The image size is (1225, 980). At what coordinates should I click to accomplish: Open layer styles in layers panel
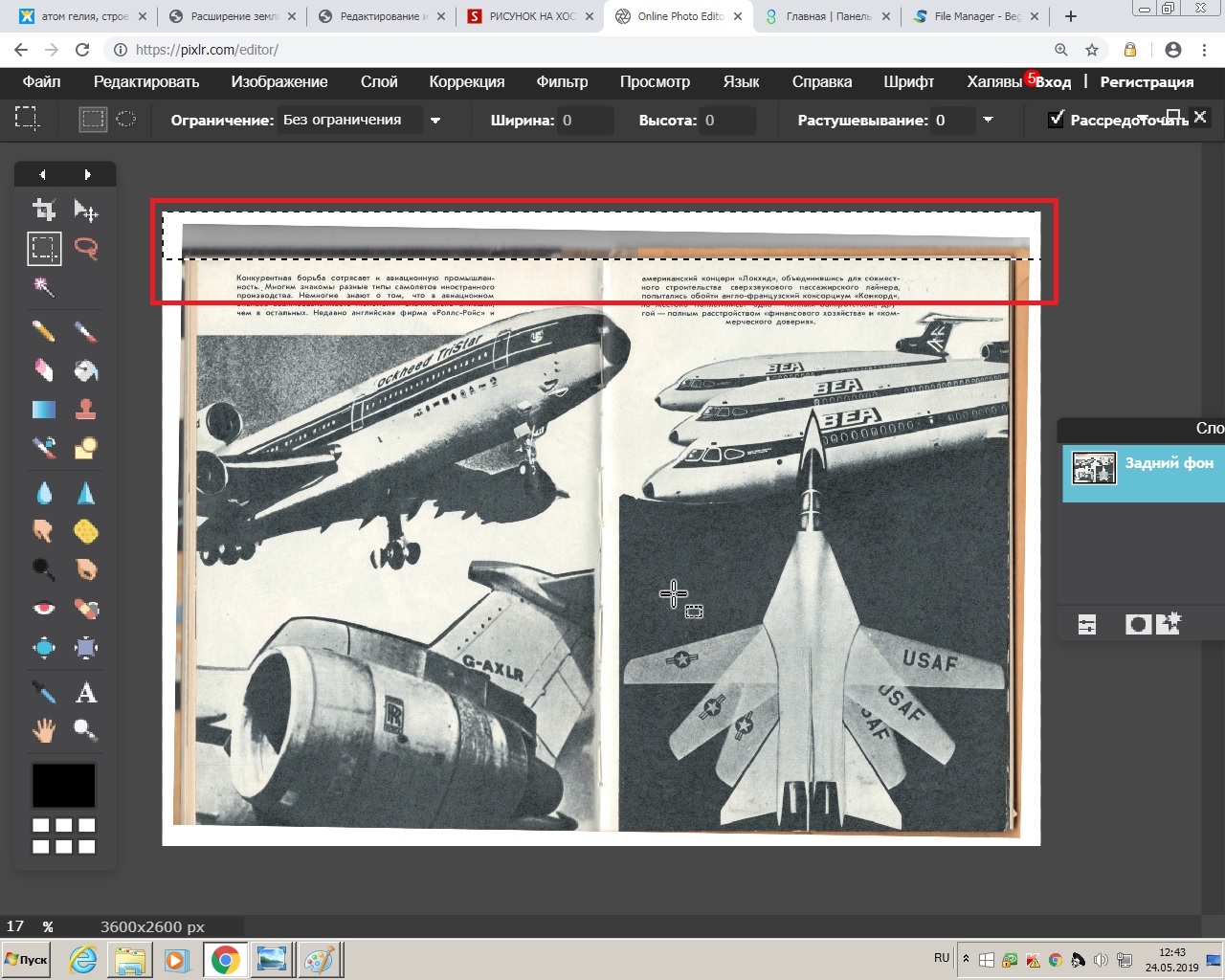(x=1169, y=624)
